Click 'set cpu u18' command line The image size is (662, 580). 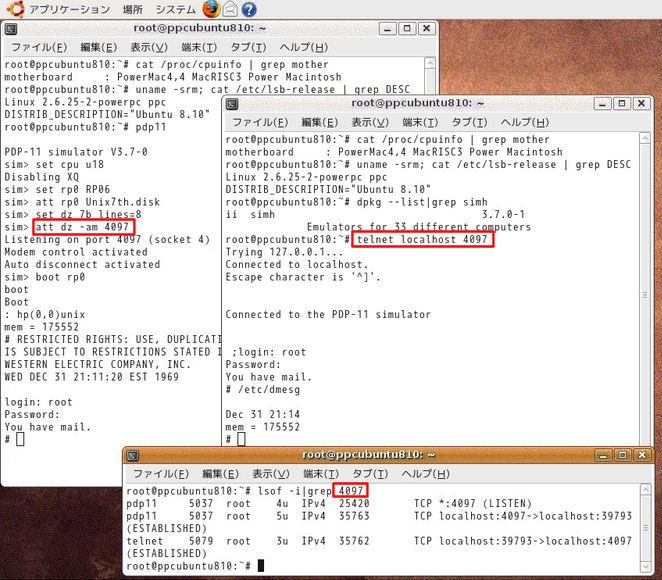click(x=54, y=165)
